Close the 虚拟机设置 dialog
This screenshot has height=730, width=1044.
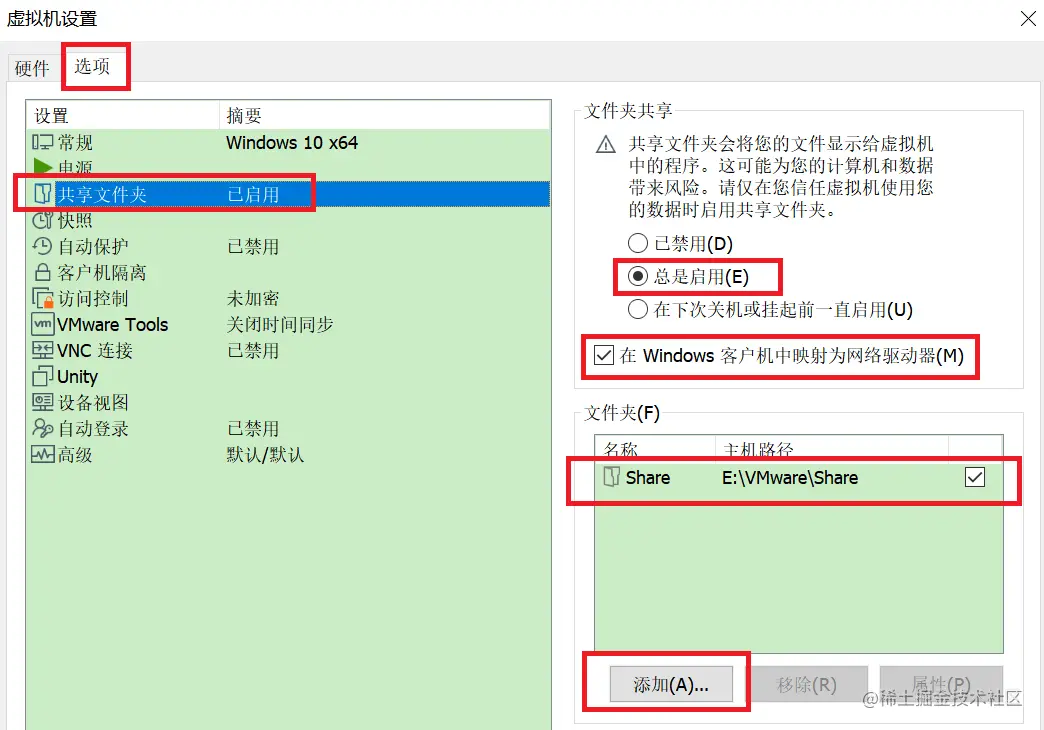(1028, 19)
